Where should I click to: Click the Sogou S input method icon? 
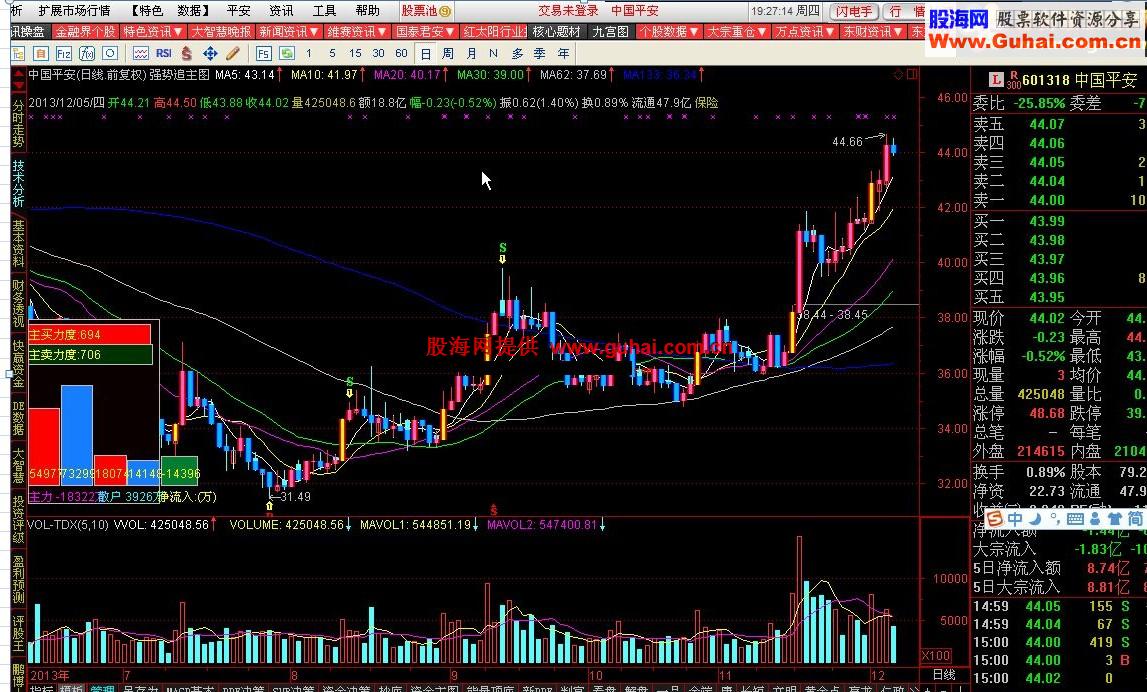pos(995,519)
